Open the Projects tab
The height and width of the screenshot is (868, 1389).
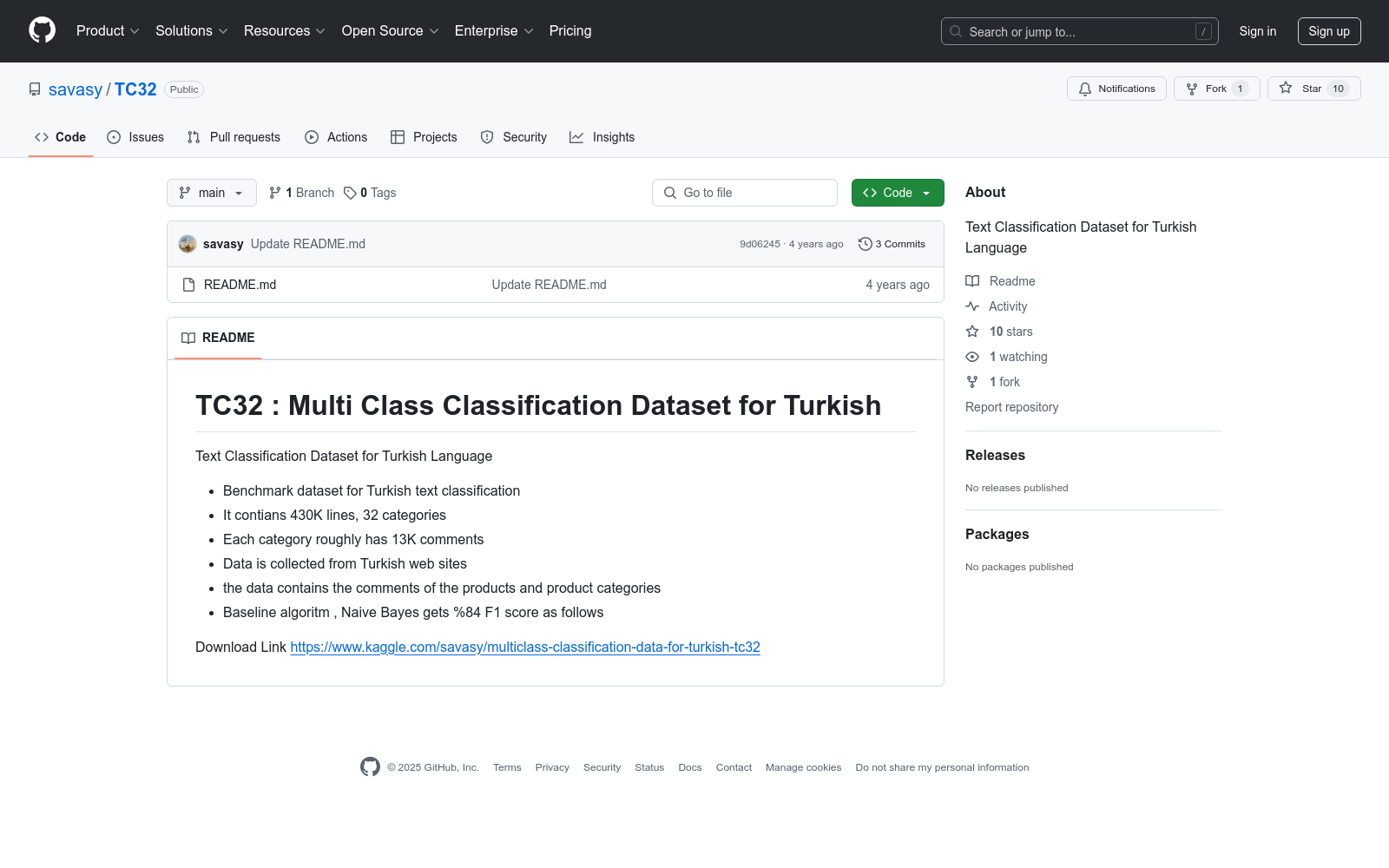click(424, 137)
